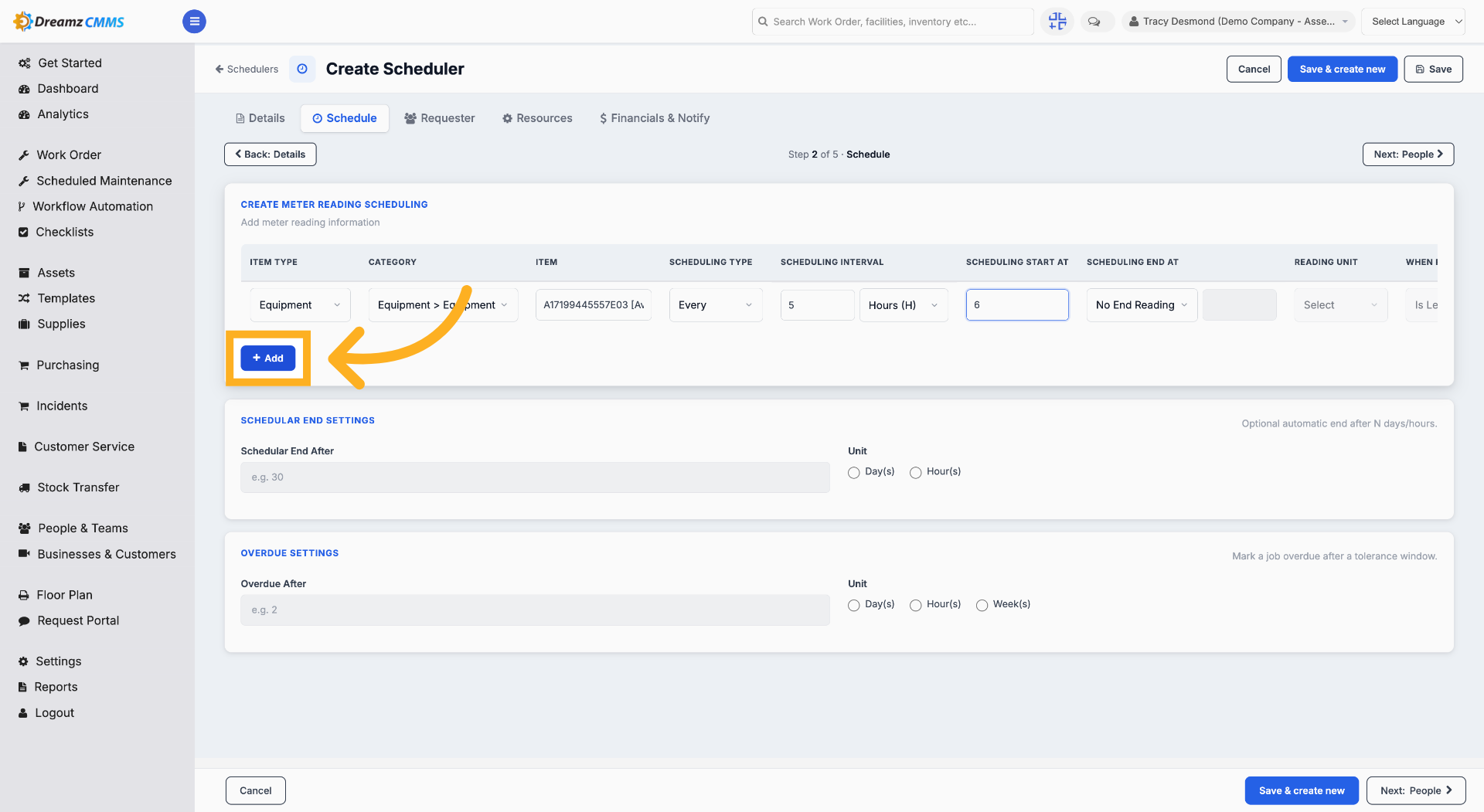Viewport: 1484px width, 812px height.
Task: Click the blue Add row button
Action: pyautogui.click(x=268, y=358)
